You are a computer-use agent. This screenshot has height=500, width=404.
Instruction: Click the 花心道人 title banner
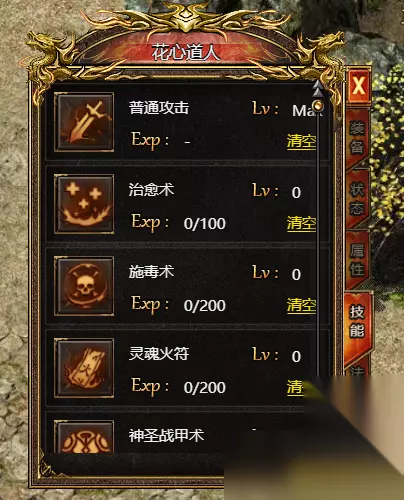[x=186, y=52]
